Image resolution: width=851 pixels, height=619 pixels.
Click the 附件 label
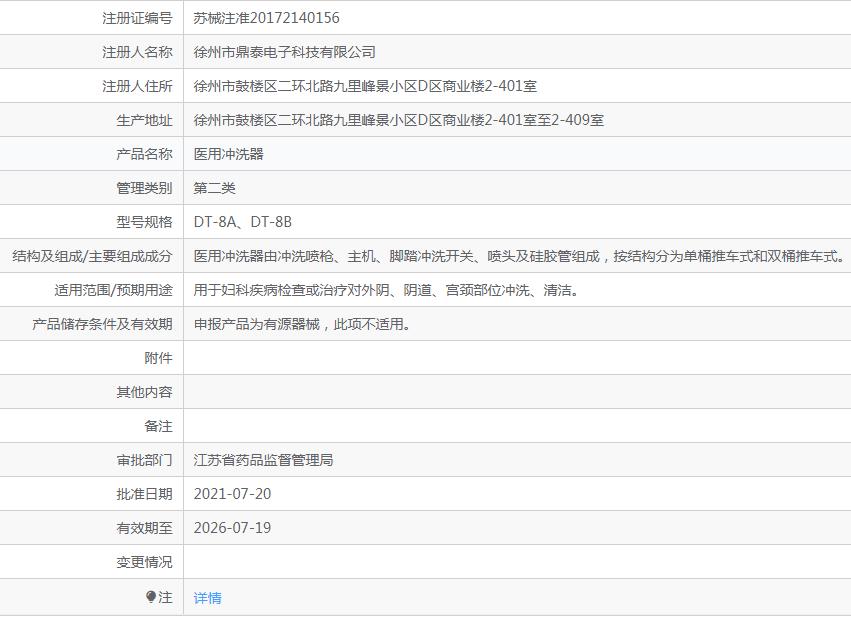coord(158,358)
